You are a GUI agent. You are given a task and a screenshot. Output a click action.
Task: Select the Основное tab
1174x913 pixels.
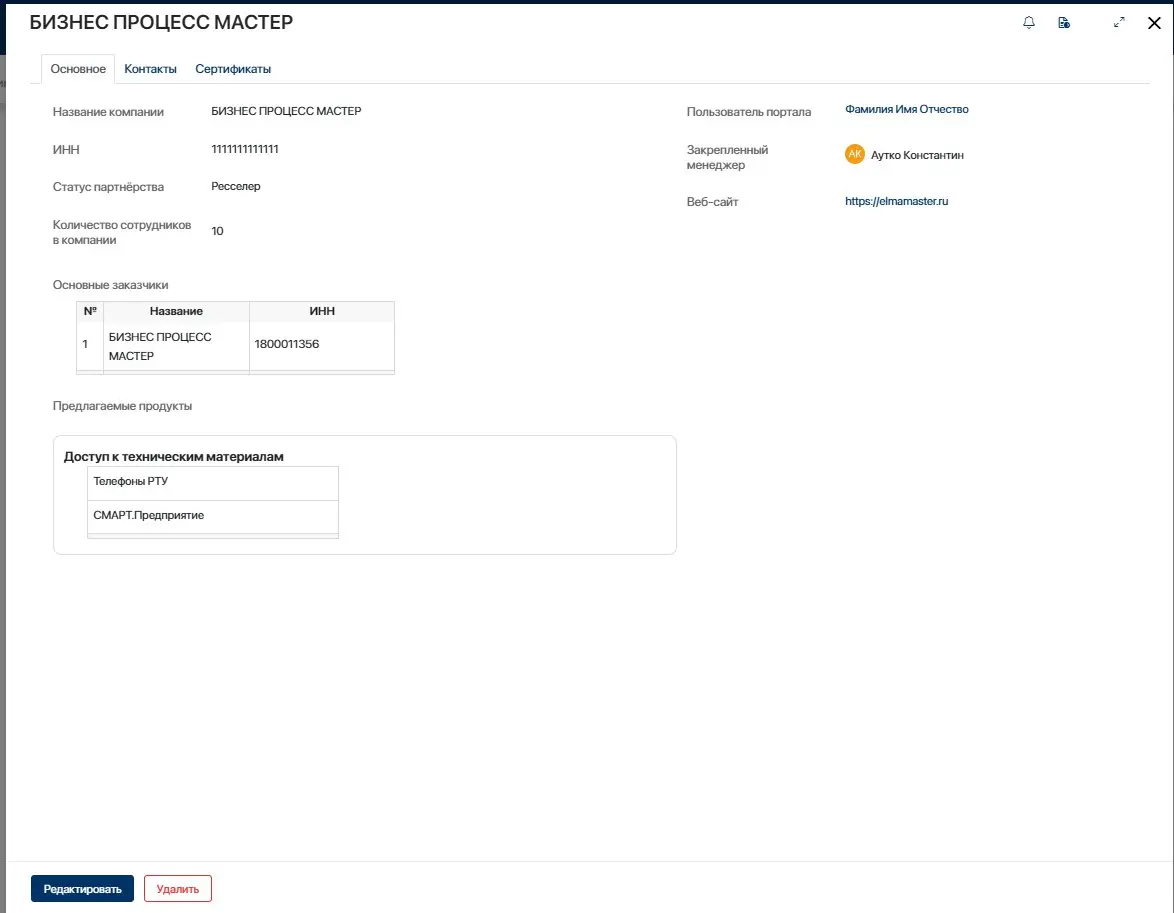(78, 69)
